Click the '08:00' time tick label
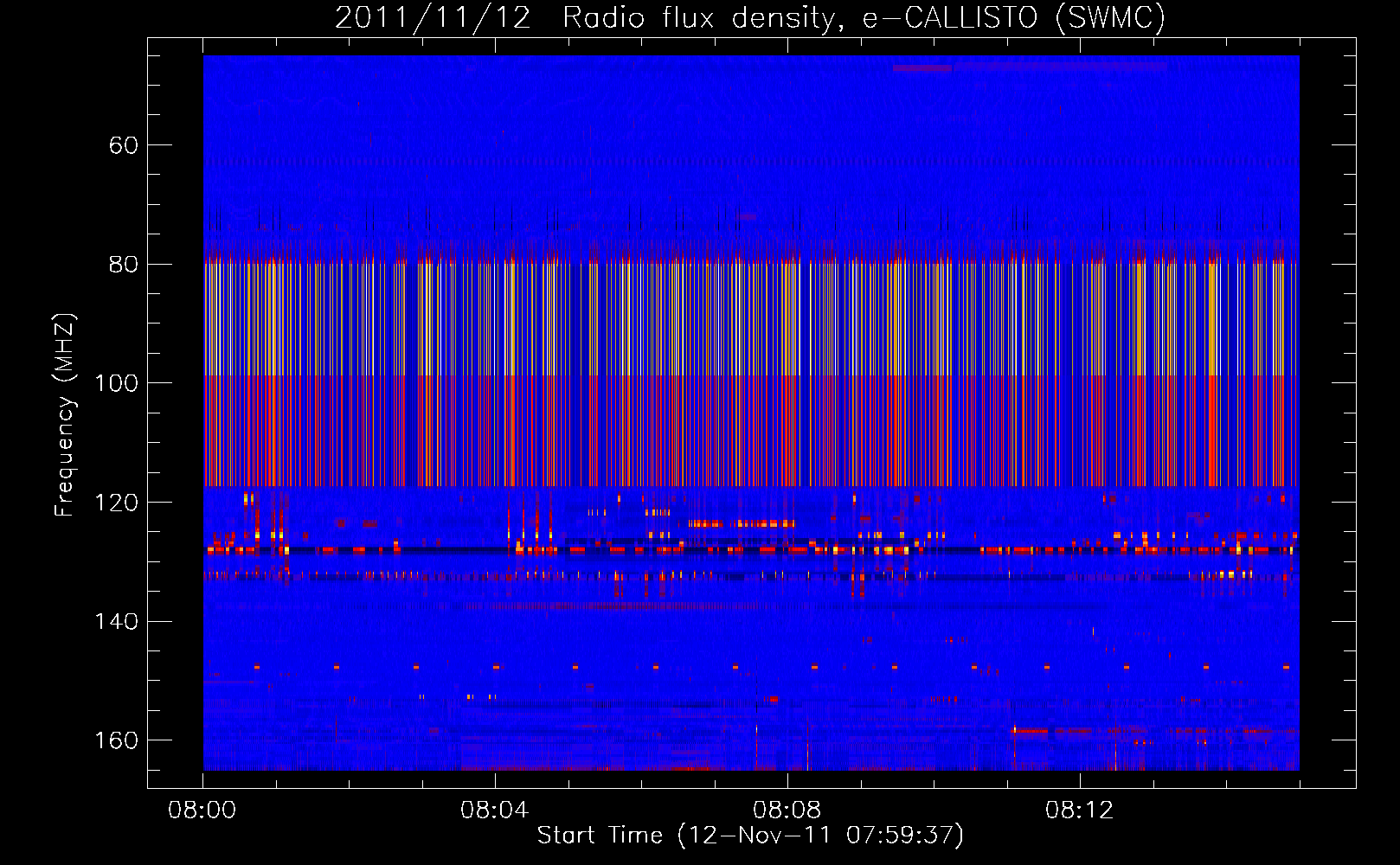Image resolution: width=1400 pixels, height=865 pixels. pos(202,811)
